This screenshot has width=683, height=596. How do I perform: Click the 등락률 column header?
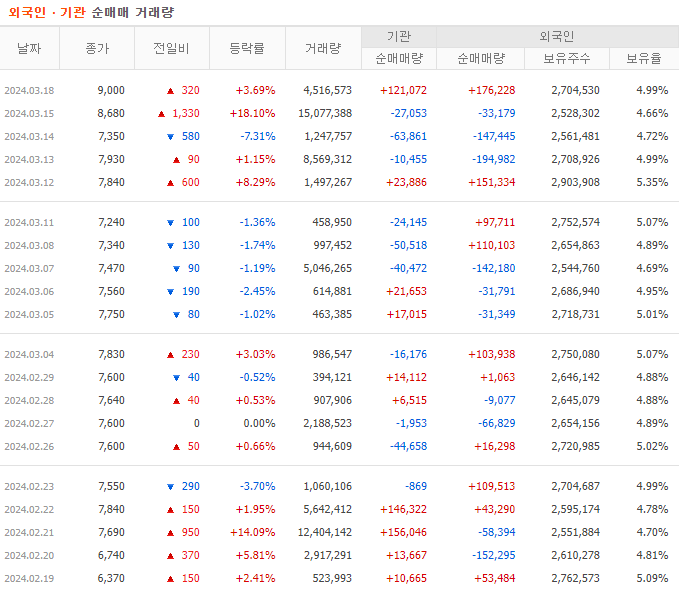[x=247, y=48]
